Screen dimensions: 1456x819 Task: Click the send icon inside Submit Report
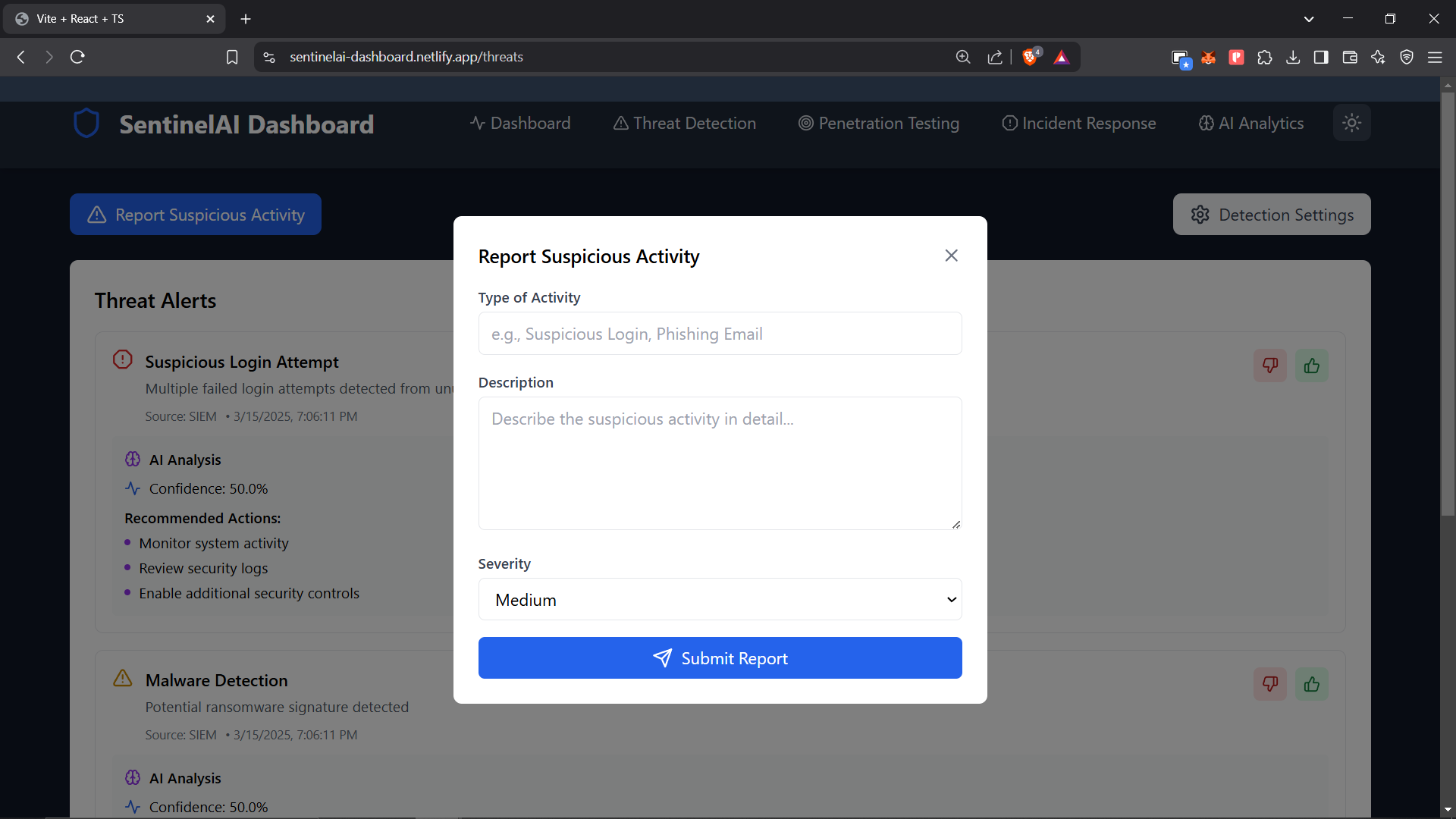pyautogui.click(x=663, y=658)
